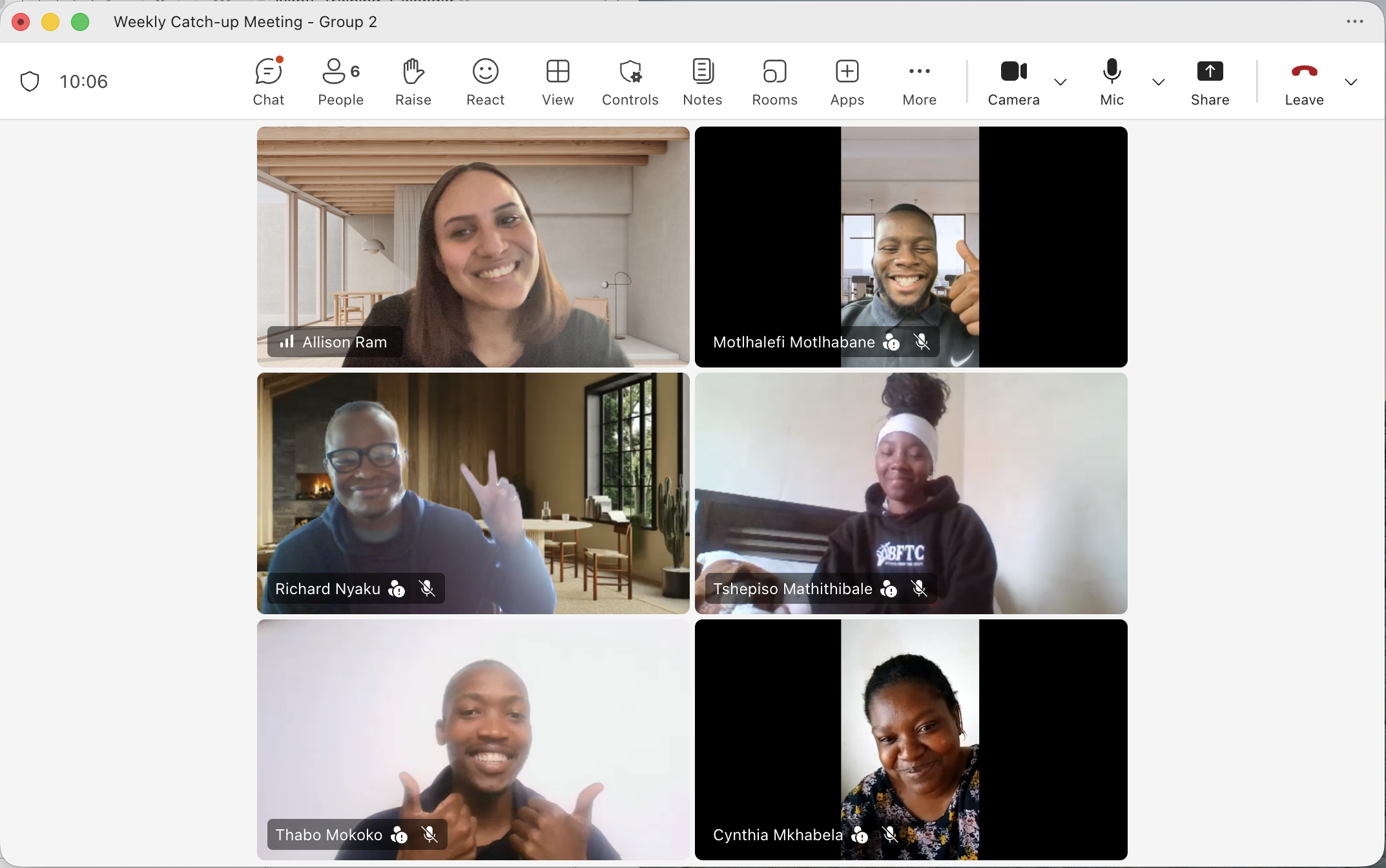Change the meeting View layout
This screenshot has height=868, width=1386.
[x=557, y=81]
